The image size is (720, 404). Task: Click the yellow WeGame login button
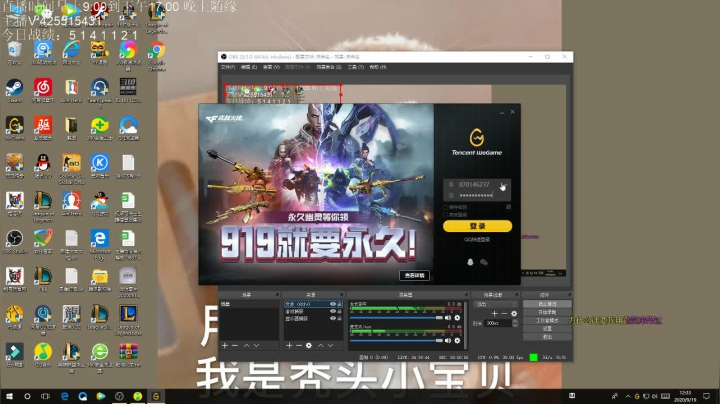coord(477,226)
